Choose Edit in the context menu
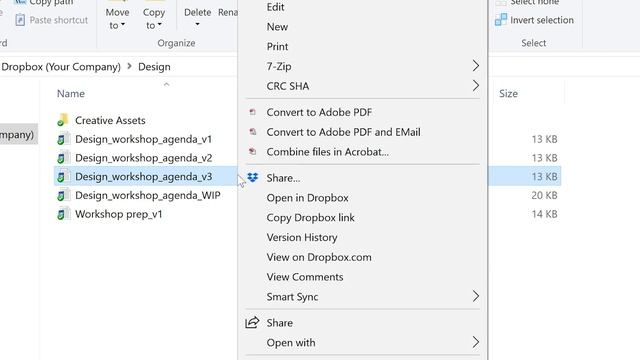The width and height of the screenshot is (640, 360). [x=276, y=7]
